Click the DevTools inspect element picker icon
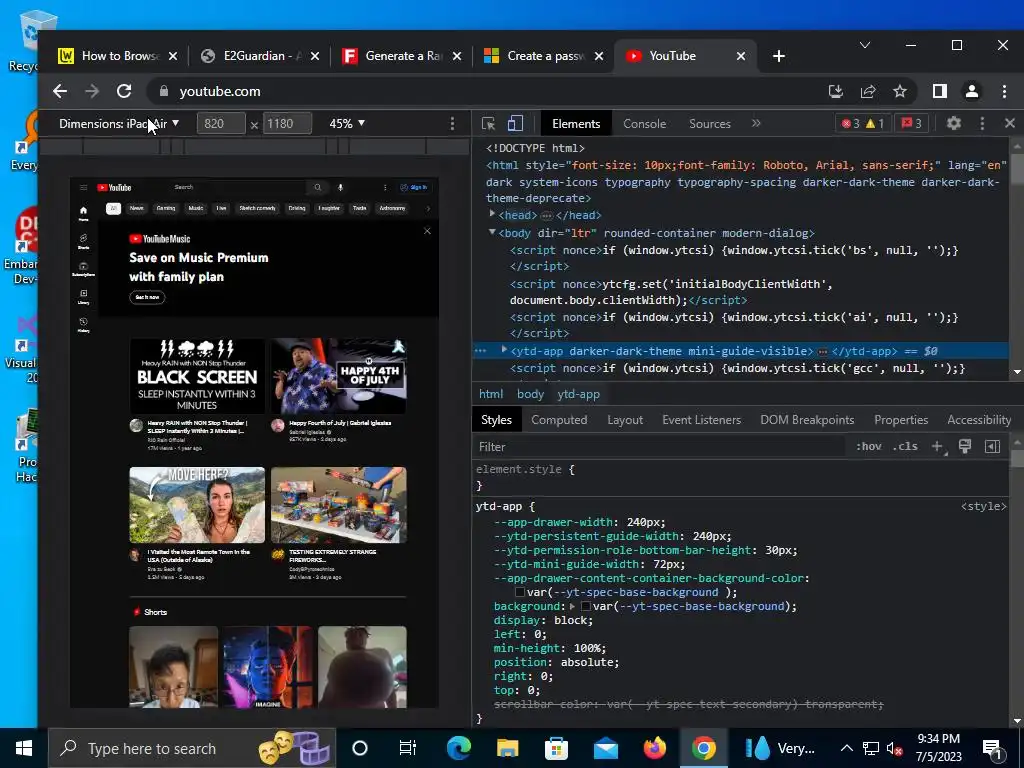The width and height of the screenshot is (1024, 768). tap(488, 123)
